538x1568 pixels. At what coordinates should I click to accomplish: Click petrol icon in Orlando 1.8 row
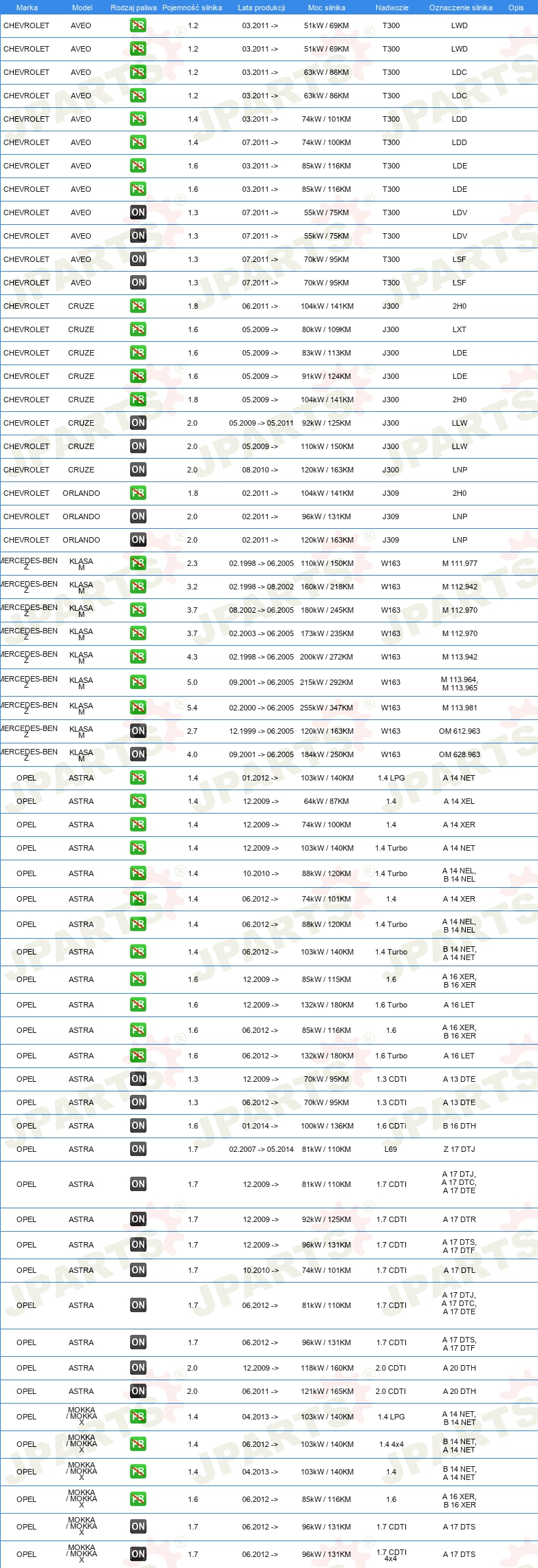(138, 493)
